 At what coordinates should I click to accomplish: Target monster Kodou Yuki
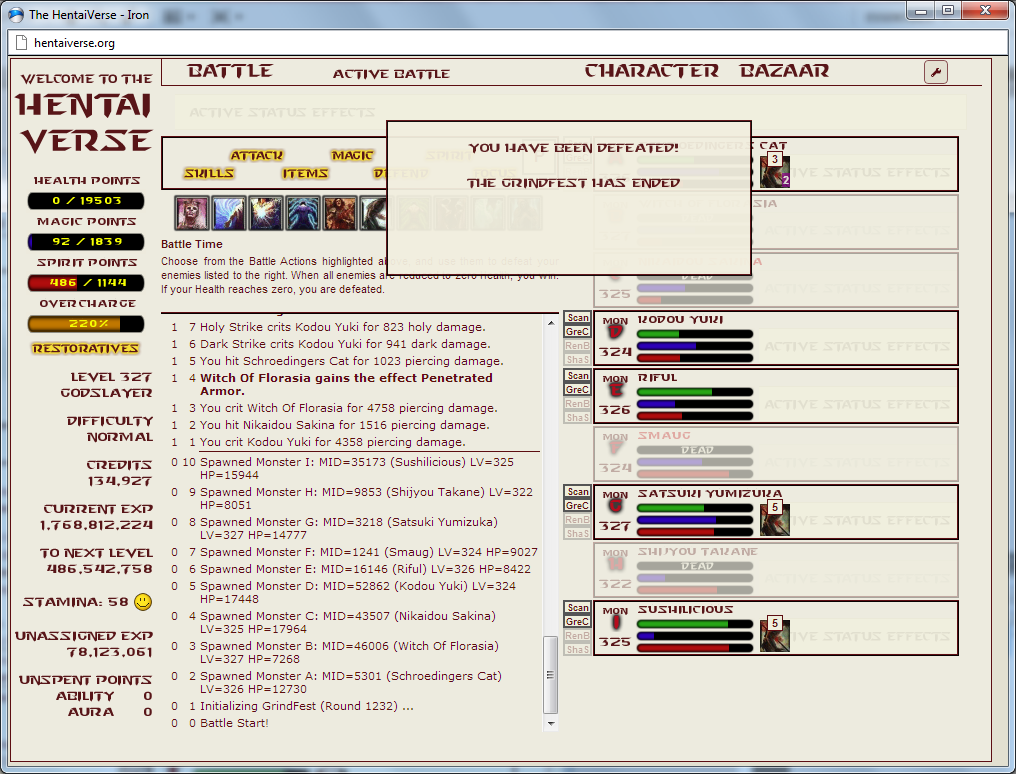(x=776, y=337)
